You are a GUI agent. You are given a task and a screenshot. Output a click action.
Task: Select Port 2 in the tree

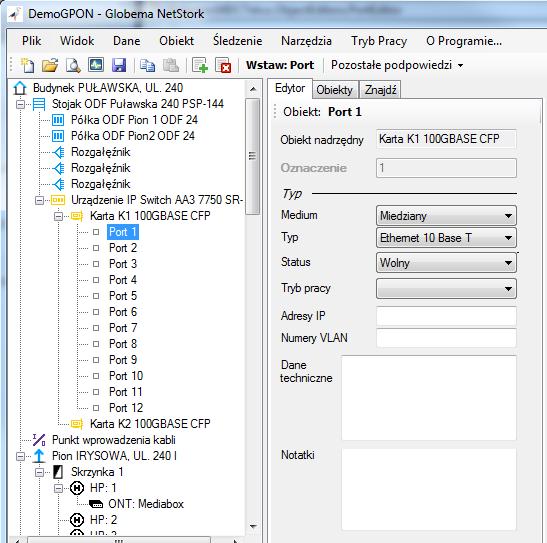click(123, 248)
